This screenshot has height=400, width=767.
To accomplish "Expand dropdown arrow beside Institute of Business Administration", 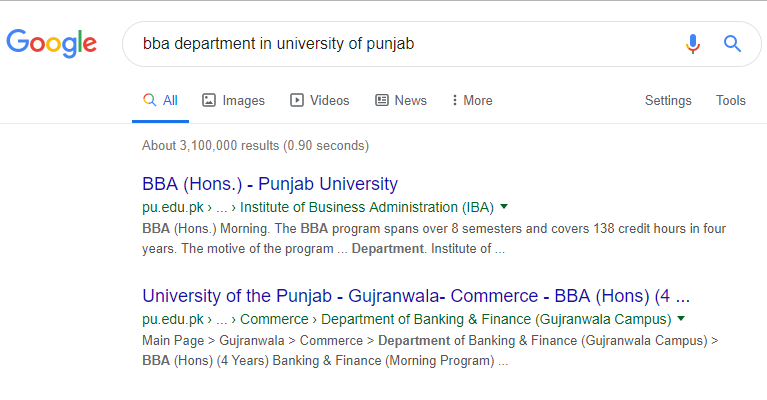I will pos(504,207).
